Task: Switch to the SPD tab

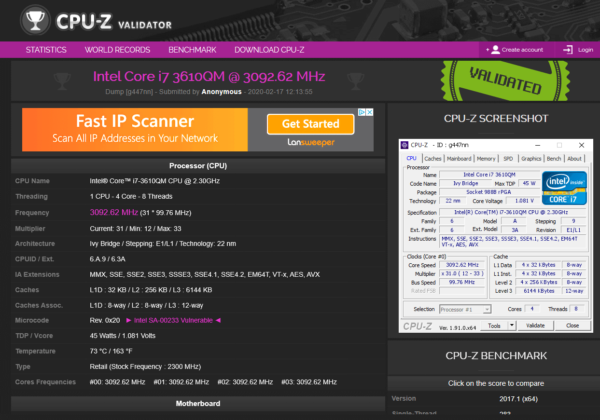Action: (508, 159)
